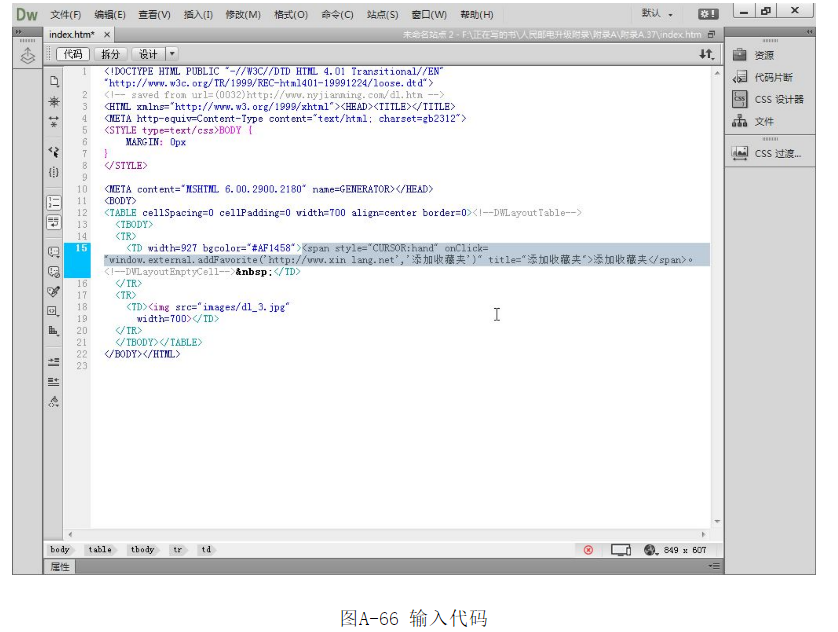Viewport: 838px width, 632px height.
Task: Switch to 拆分 (Split) view
Action: [x=110, y=54]
